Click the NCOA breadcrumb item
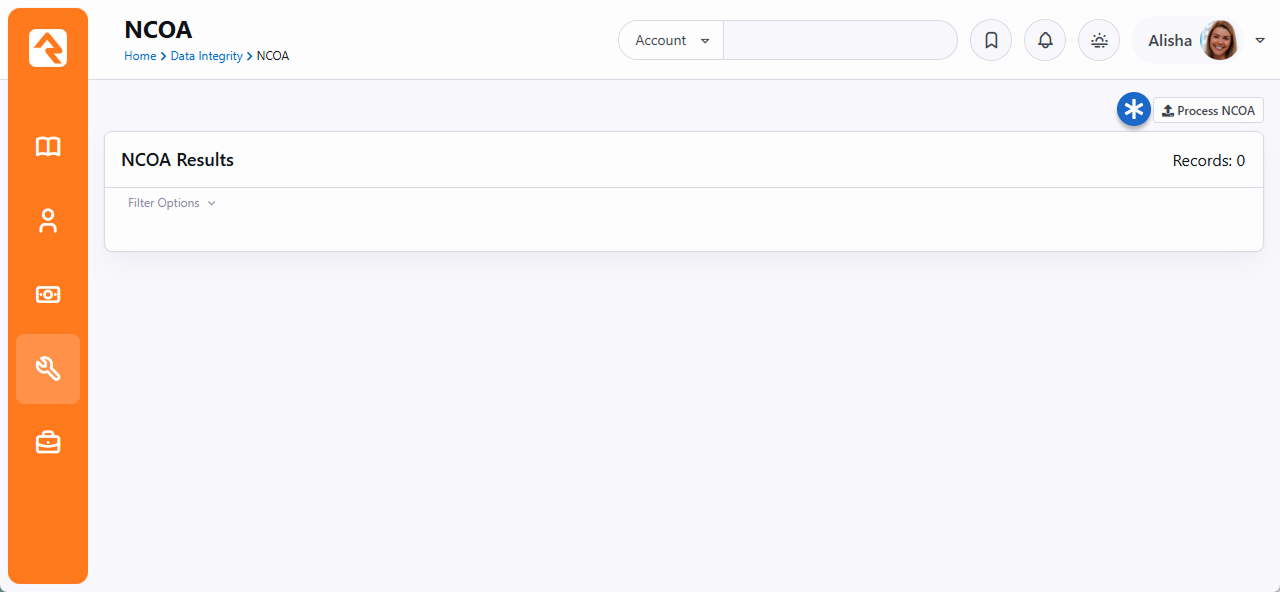Image resolution: width=1280 pixels, height=592 pixels. (x=273, y=56)
